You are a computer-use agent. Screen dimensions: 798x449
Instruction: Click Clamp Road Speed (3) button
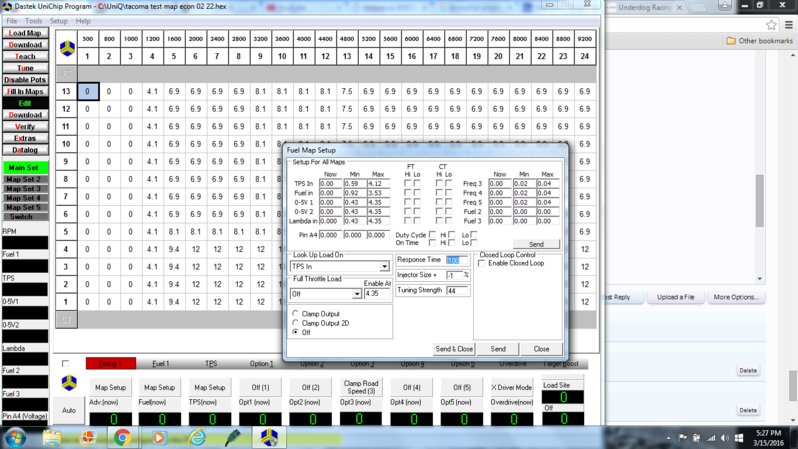click(360, 387)
